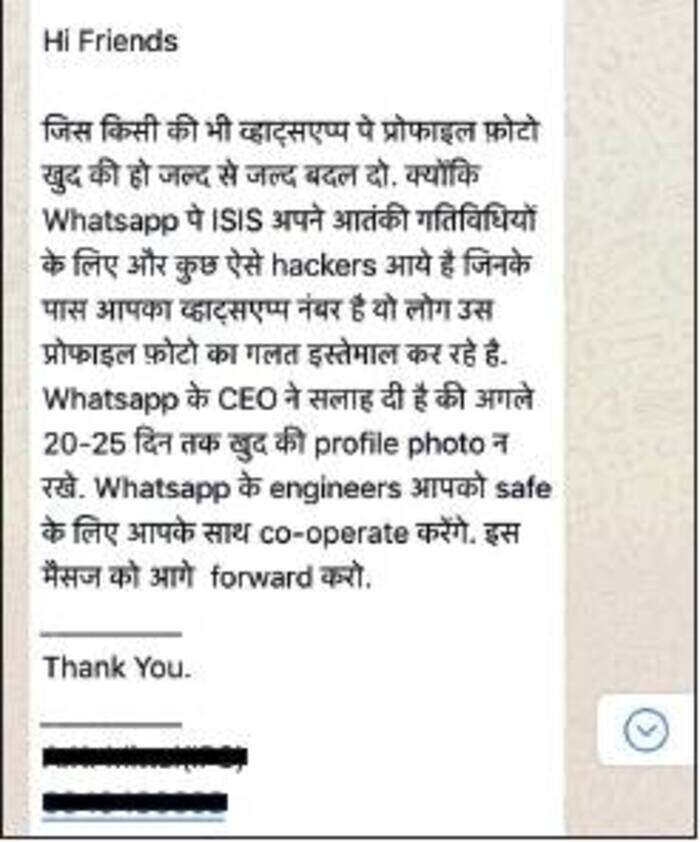Click the word 'engineers' in the message
This screenshot has height=842, width=700.
[335, 490]
